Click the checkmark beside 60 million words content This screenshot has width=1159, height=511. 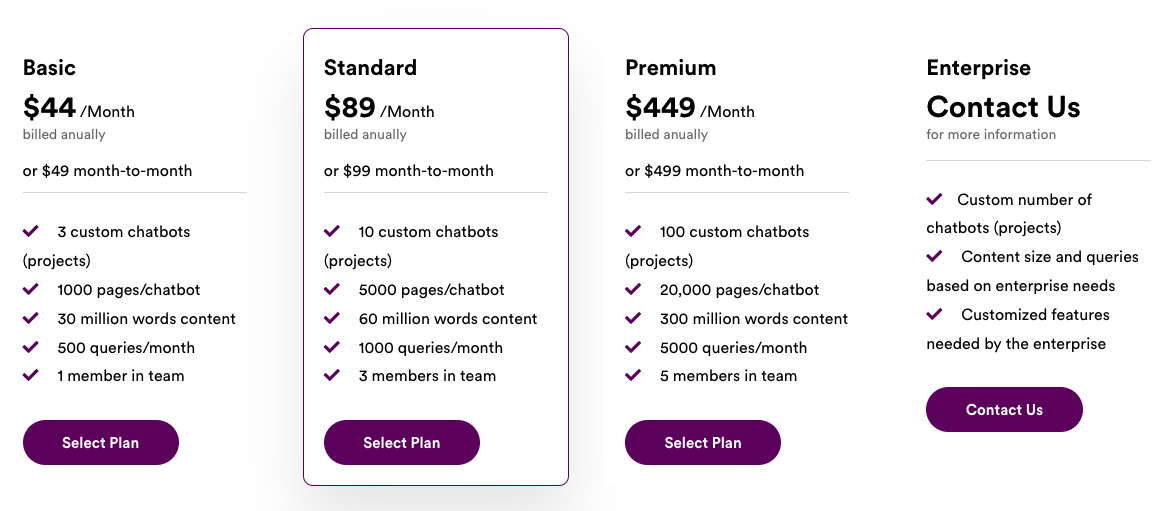332,318
